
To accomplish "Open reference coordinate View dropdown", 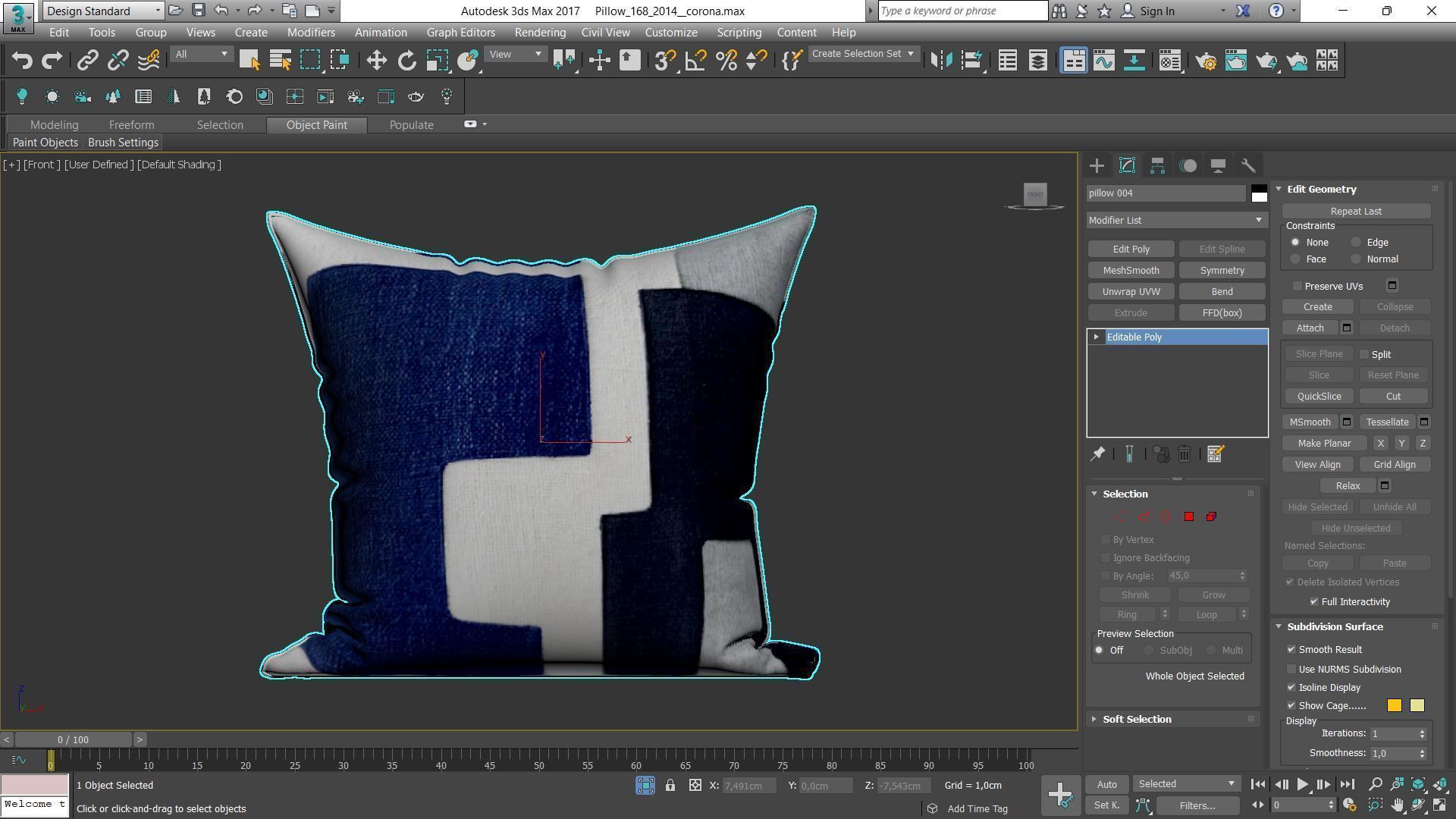I will pyautogui.click(x=516, y=54).
